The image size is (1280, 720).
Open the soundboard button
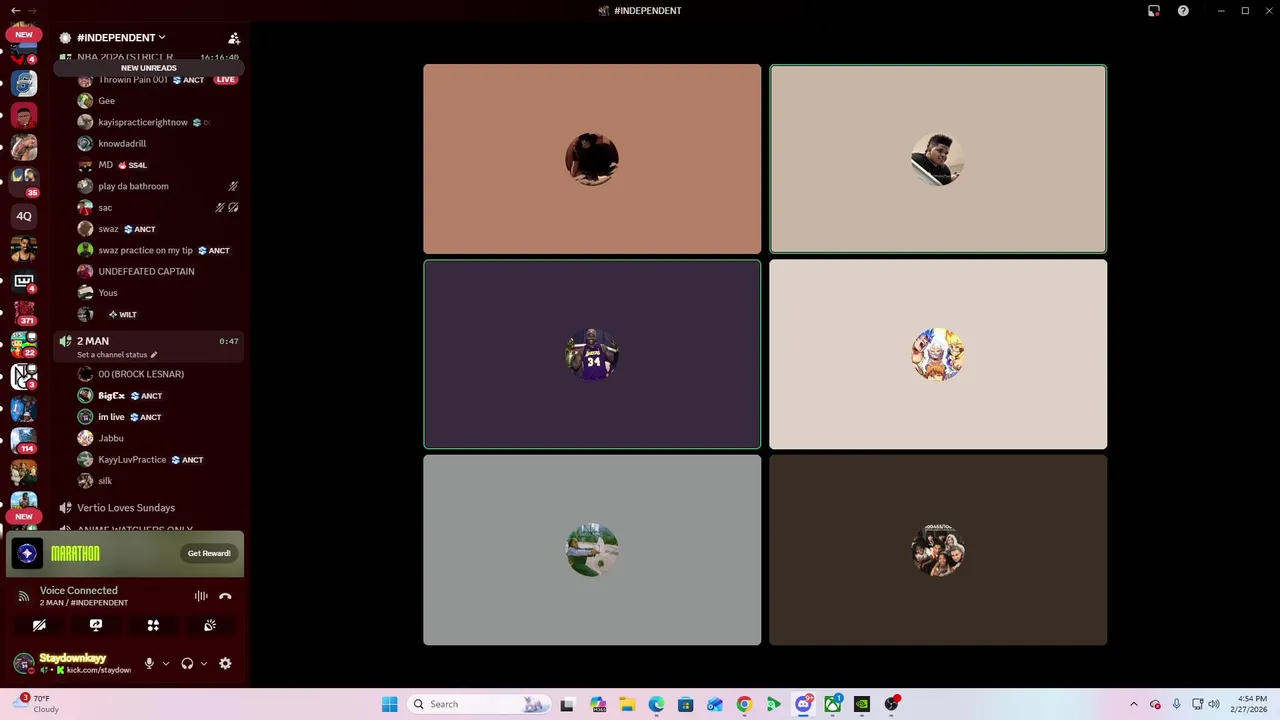(x=210, y=625)
